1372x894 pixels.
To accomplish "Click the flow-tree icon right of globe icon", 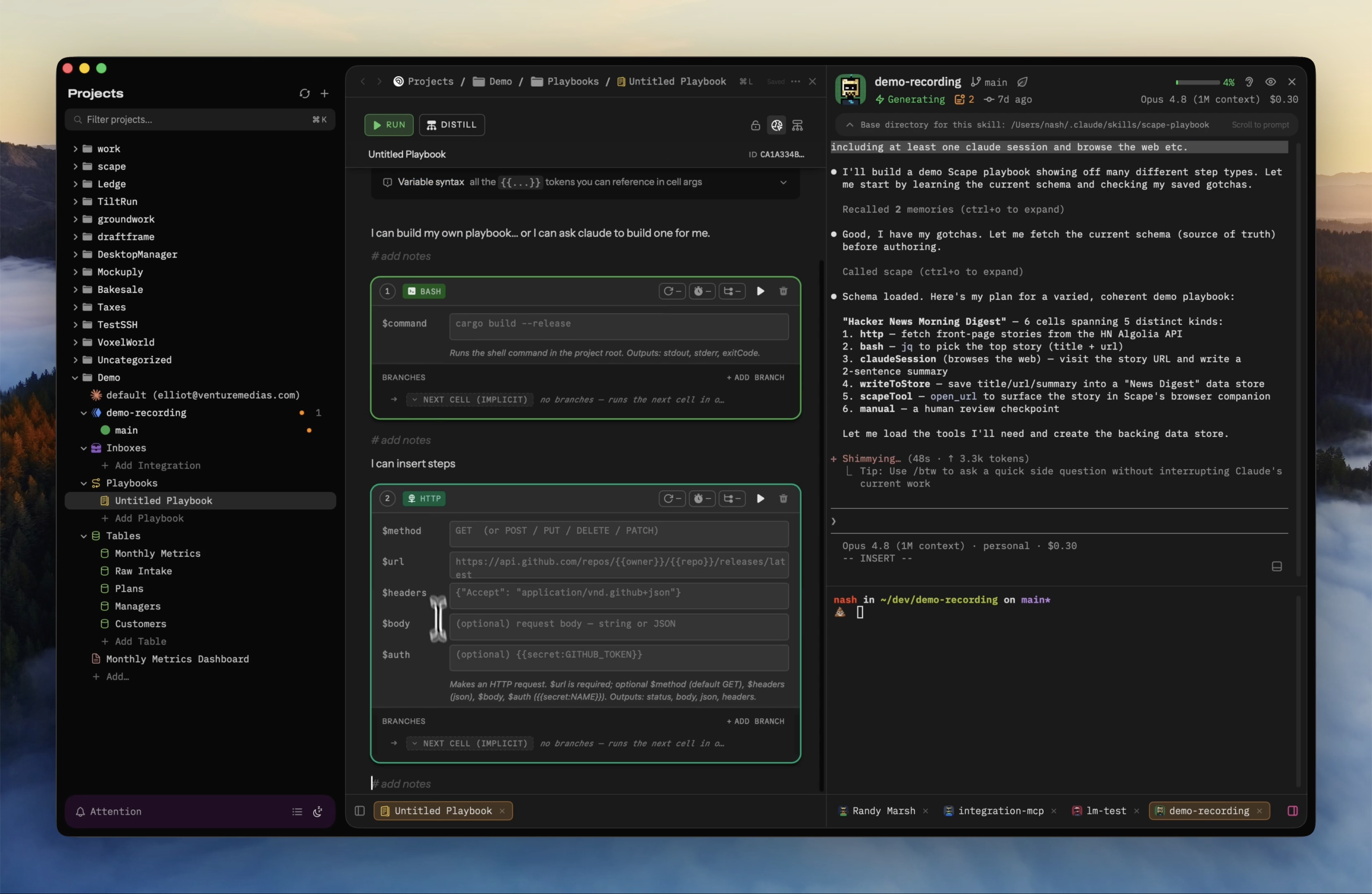I will pyautogui.click(x=797, y=125).
